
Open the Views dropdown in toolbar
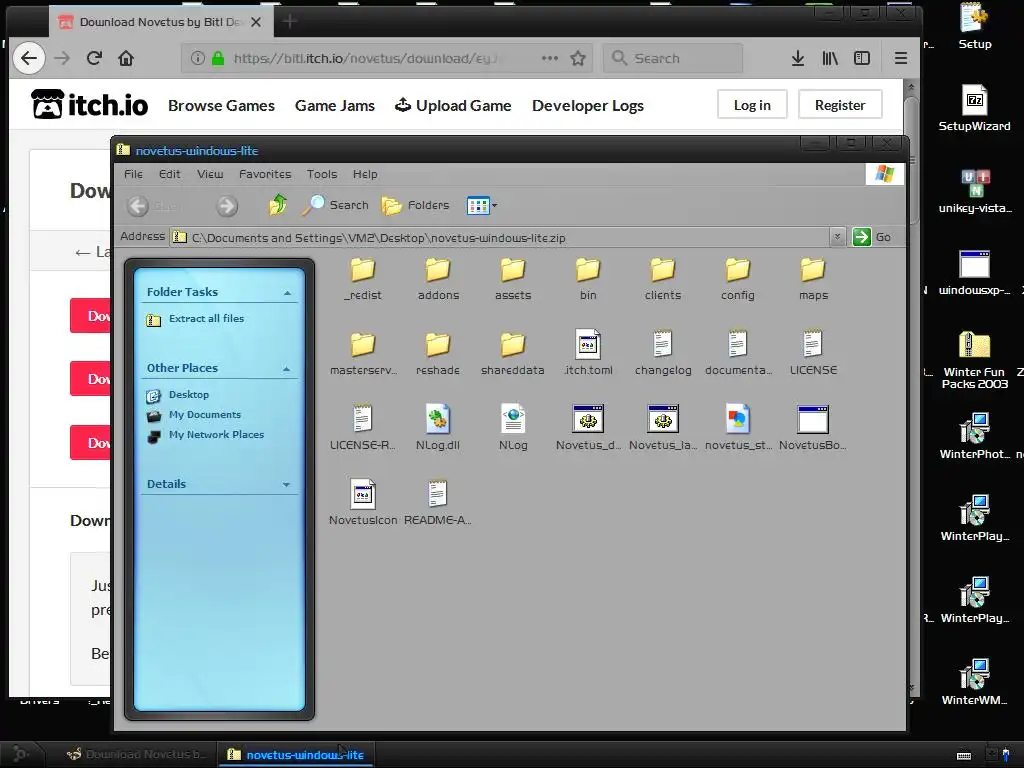click(x=482, y=206)
